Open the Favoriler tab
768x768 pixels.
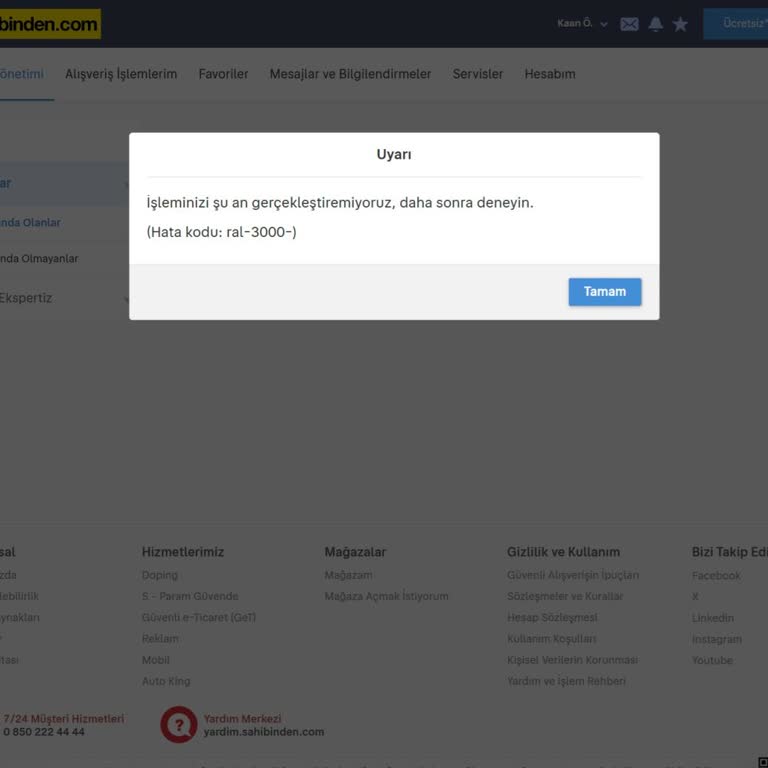tap(223, 74)
